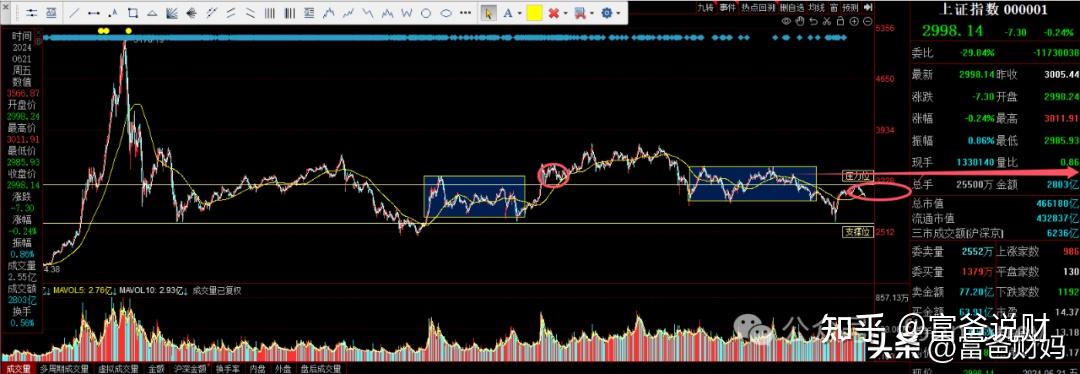This screenshot has width=1080, height=374.
Task: Select the horizontal line segment tool
Action: tap(94, 13)
